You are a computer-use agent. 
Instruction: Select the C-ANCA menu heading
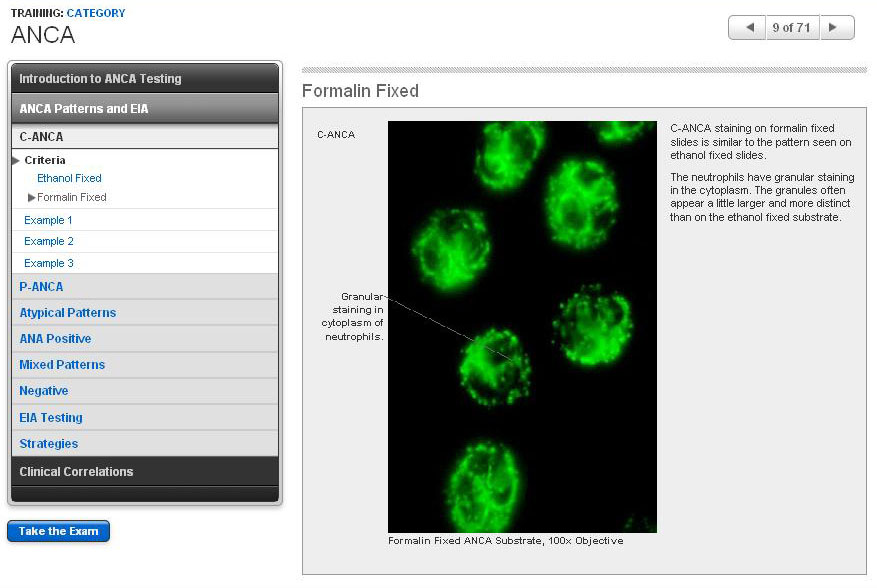click(41, 137)
